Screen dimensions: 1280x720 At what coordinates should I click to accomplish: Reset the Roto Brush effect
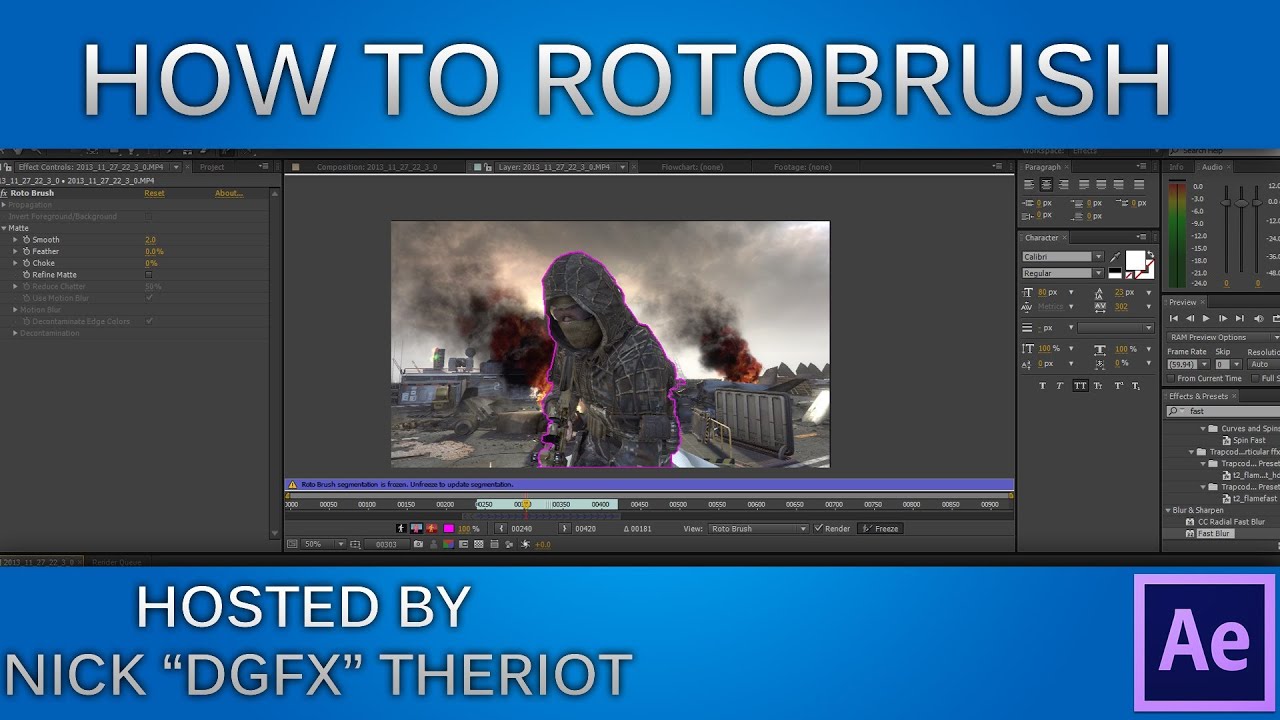point(154,193)
